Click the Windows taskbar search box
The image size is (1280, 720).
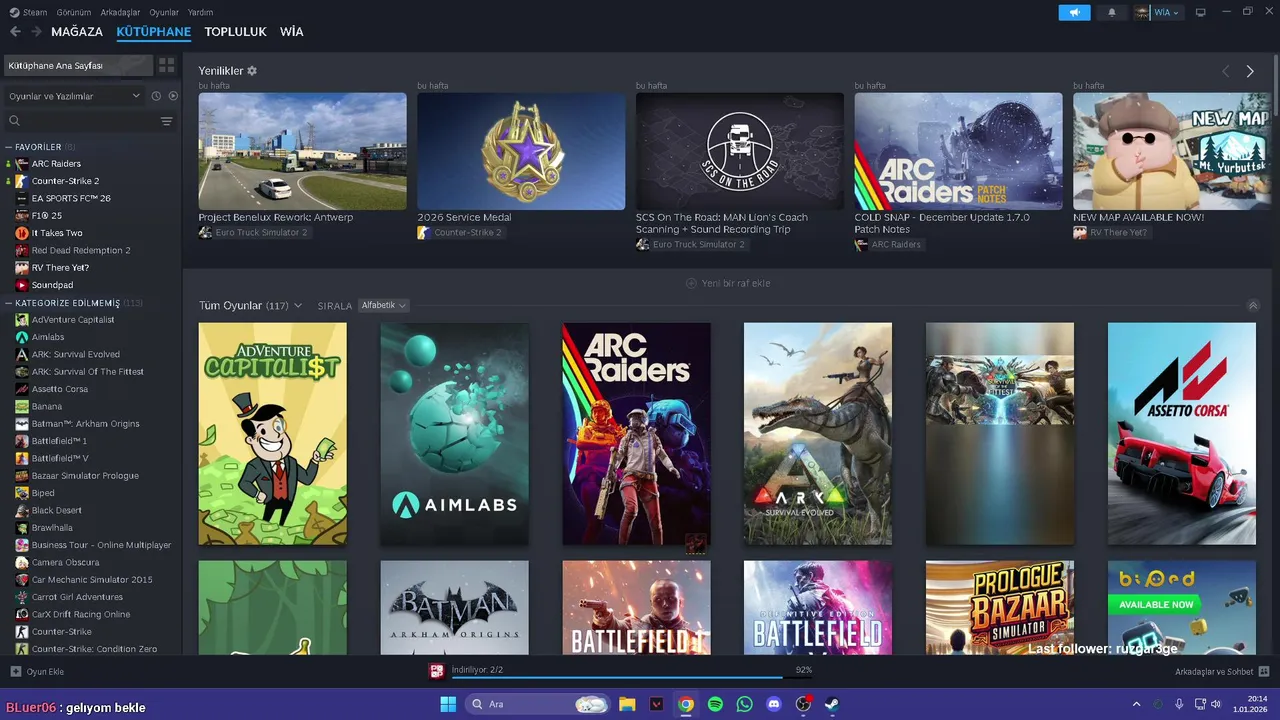point(538,704)
